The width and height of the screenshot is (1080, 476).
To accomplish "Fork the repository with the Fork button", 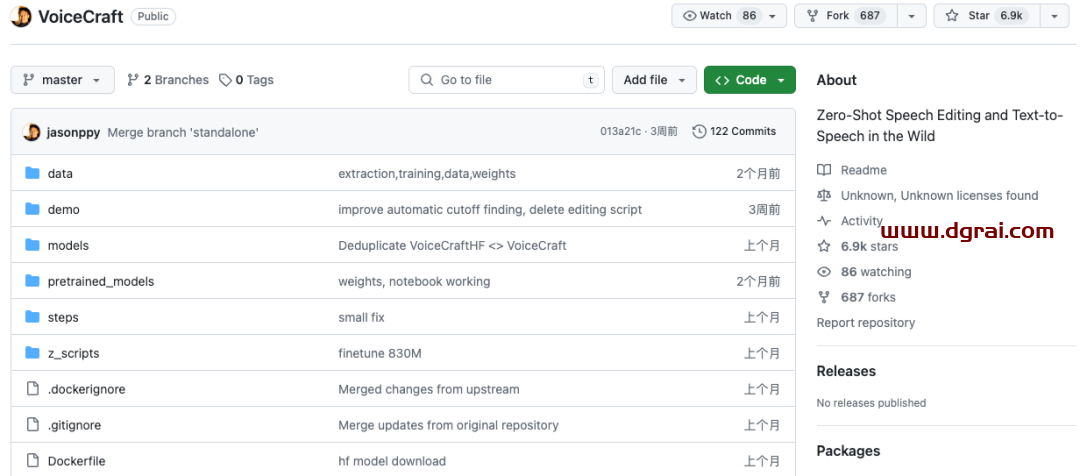I will 846,16.
